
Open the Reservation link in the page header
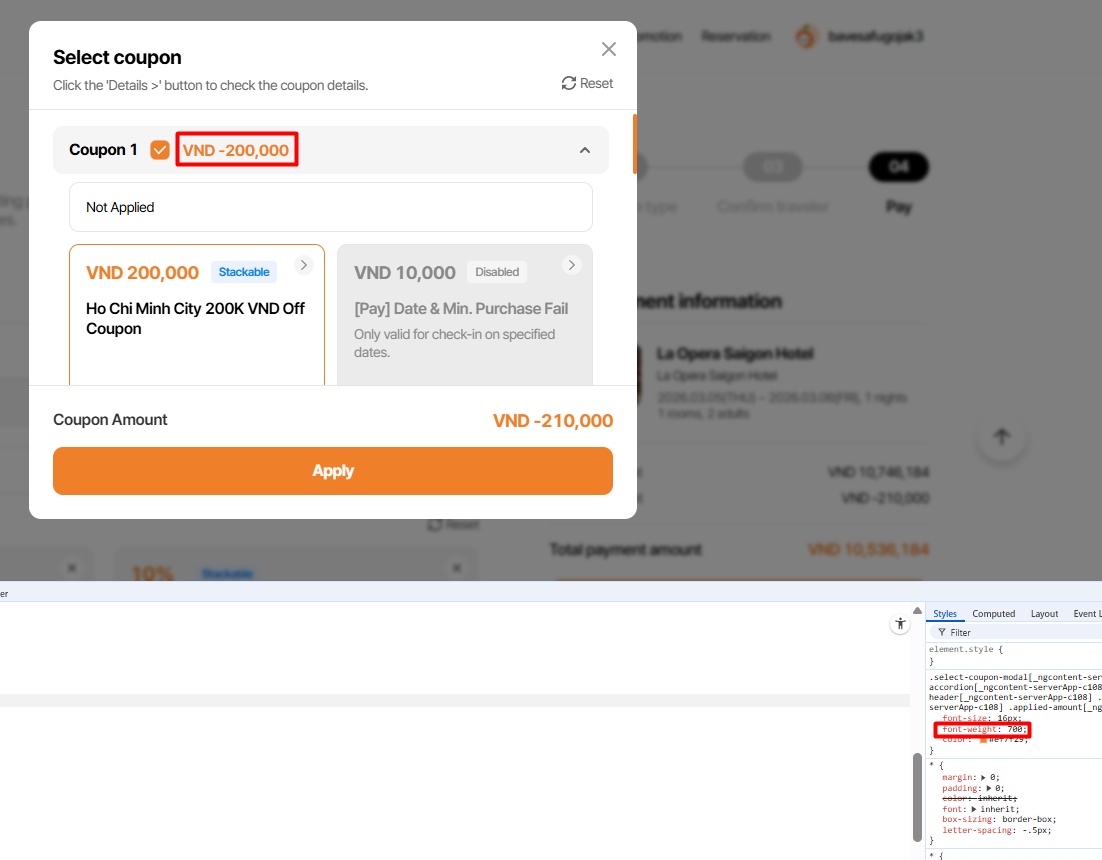click(736, 36)
